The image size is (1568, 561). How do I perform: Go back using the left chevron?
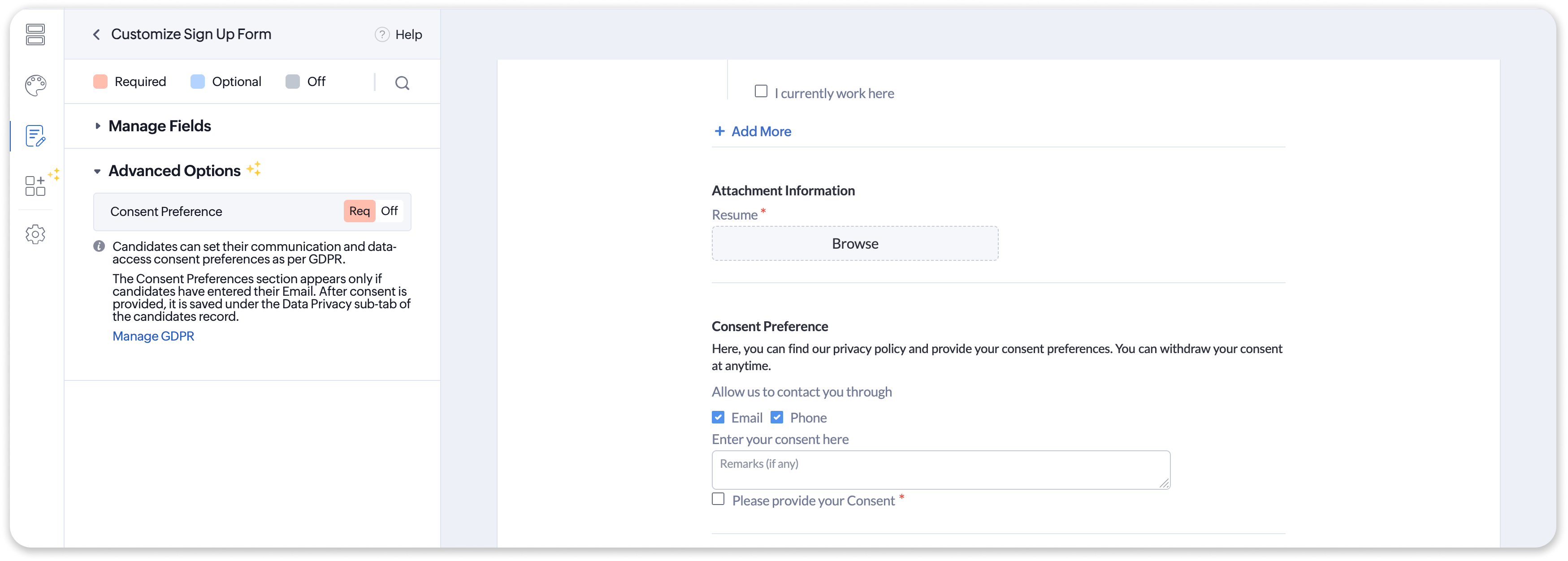[96, 35]
